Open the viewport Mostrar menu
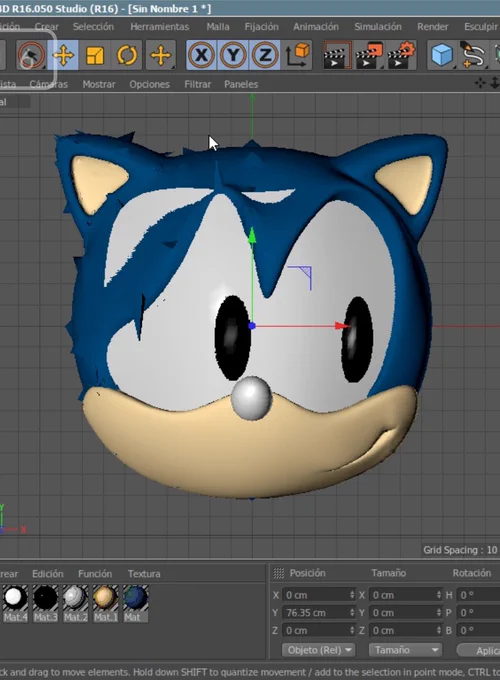Screen dimensions: 500x680 pos(99,84)
